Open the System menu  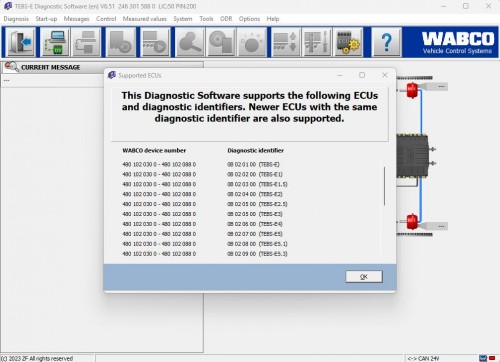(x=183, y=19)
